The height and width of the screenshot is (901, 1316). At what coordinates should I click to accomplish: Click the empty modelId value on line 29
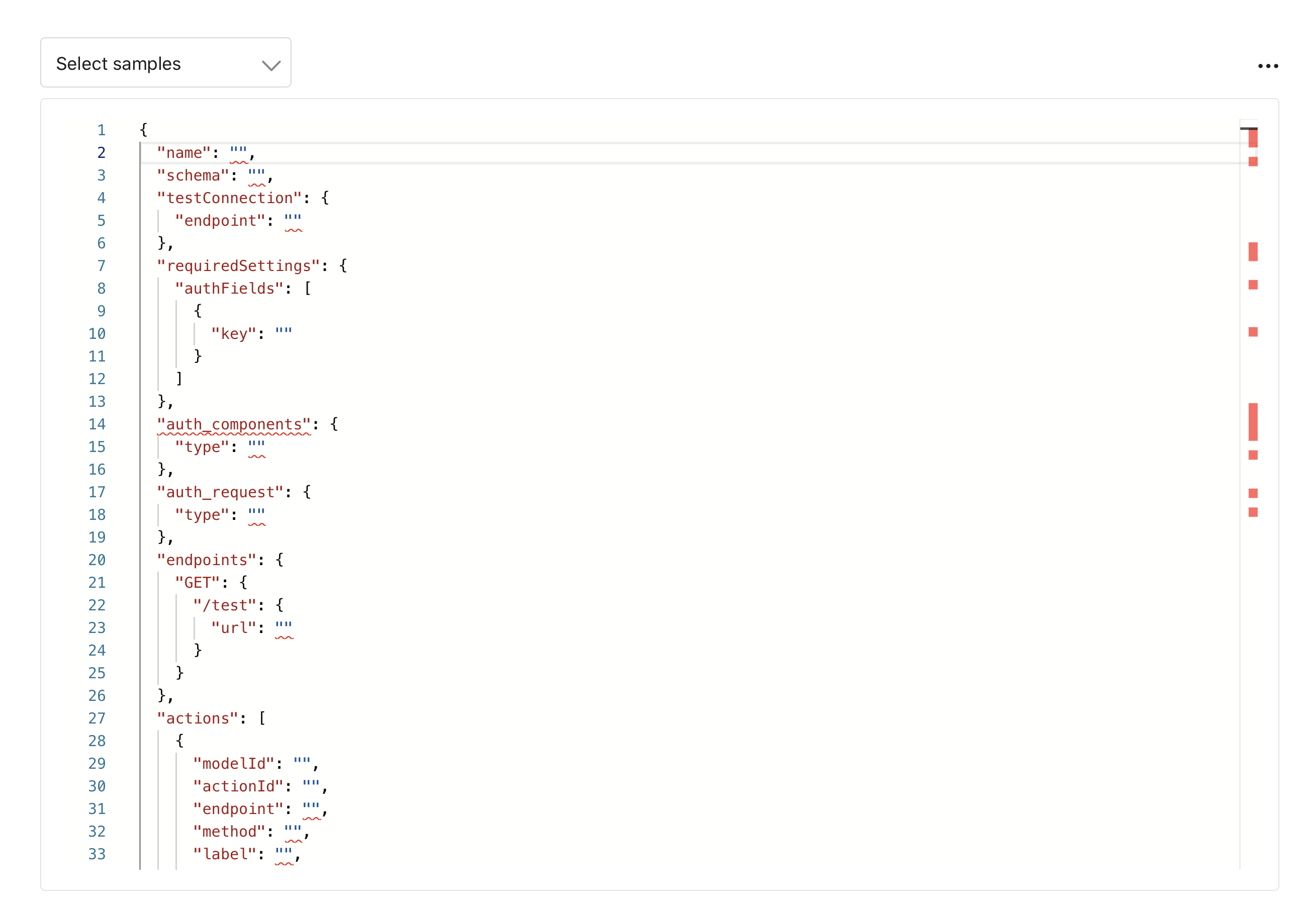302,763
